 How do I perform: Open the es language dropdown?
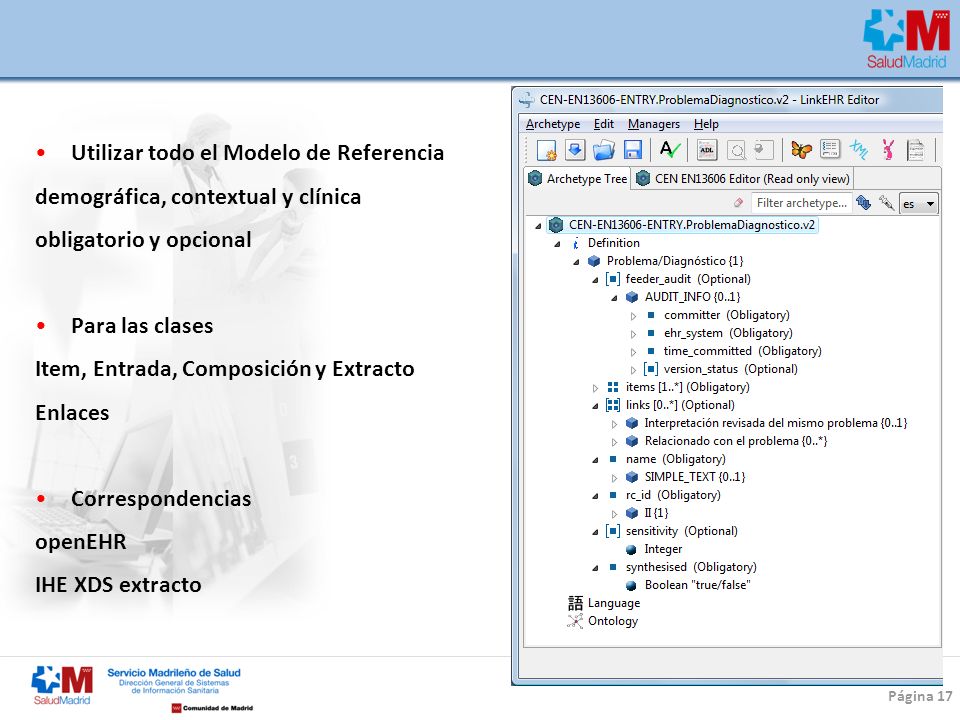click(919, 204)
